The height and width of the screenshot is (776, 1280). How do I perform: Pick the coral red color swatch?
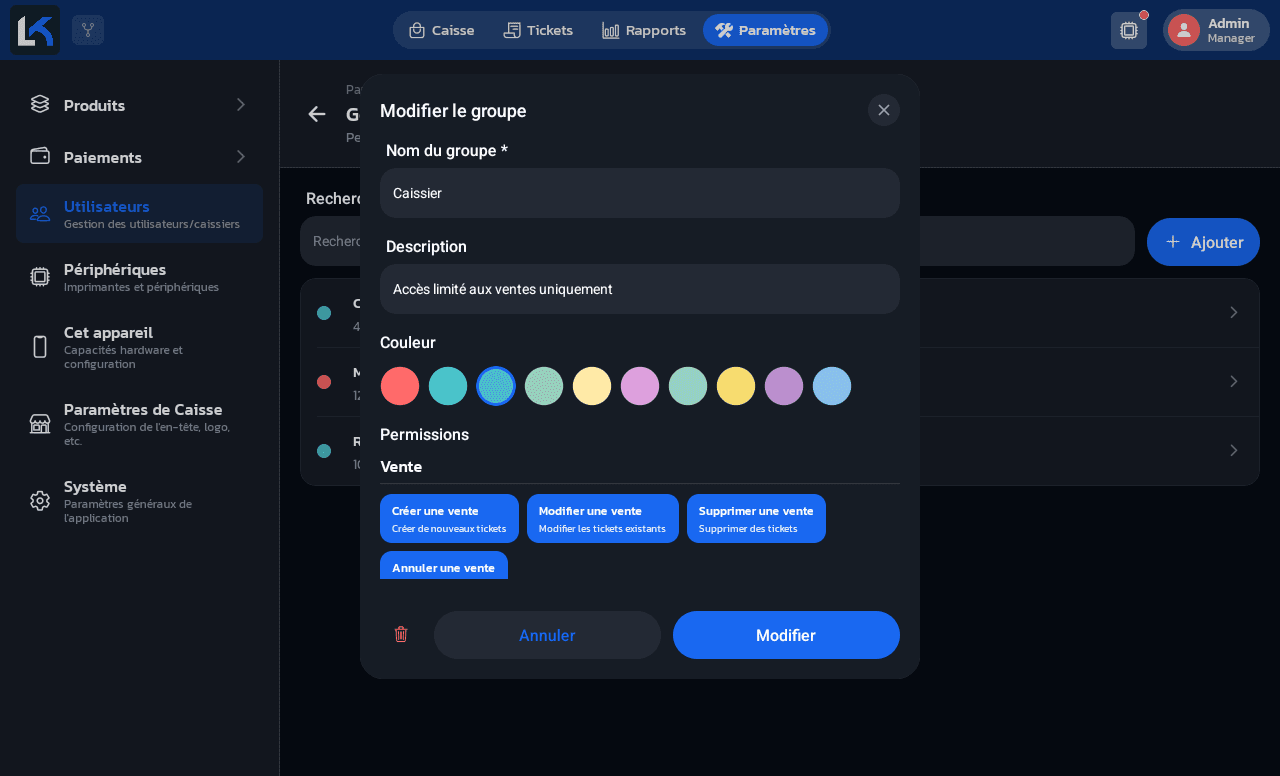[400, 386]
